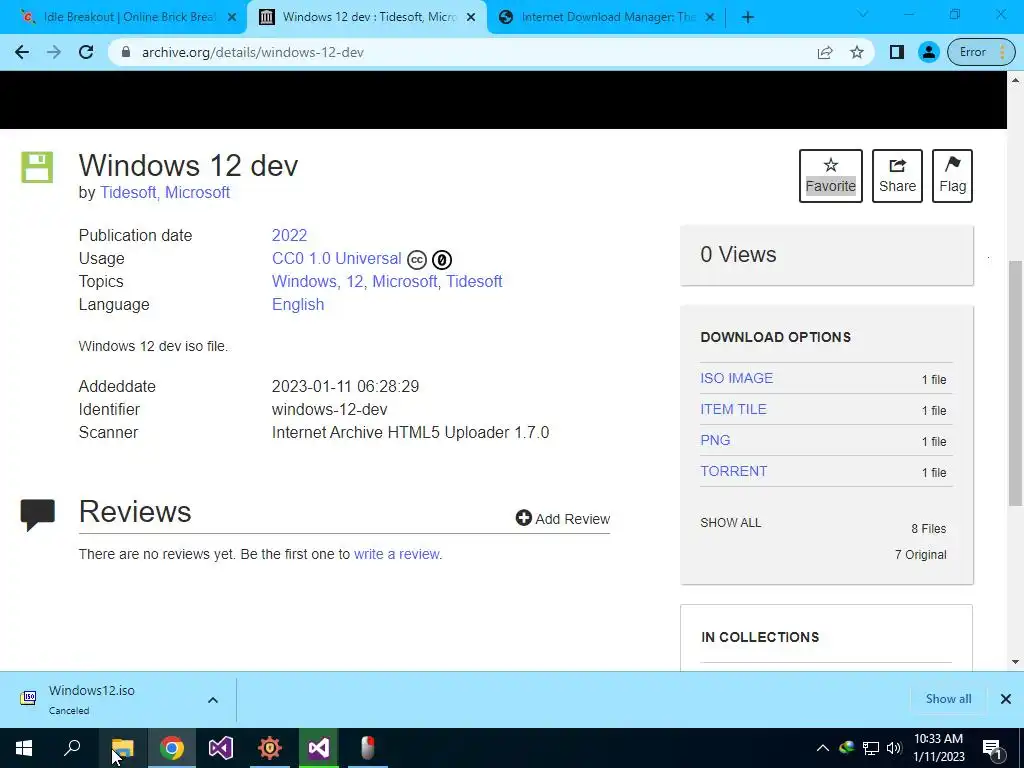Reload the archive.org page
Viewport: 1024px width, 768px height.
86,52
